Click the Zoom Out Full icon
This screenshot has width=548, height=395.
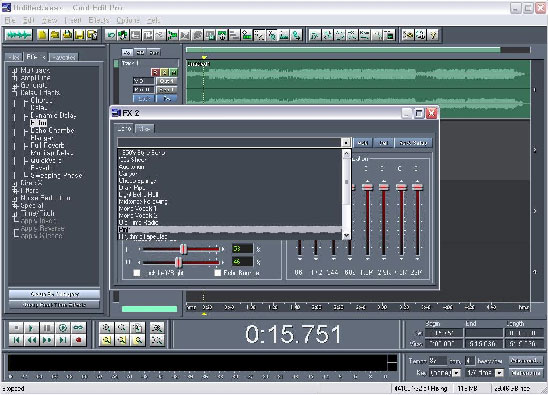138,328
